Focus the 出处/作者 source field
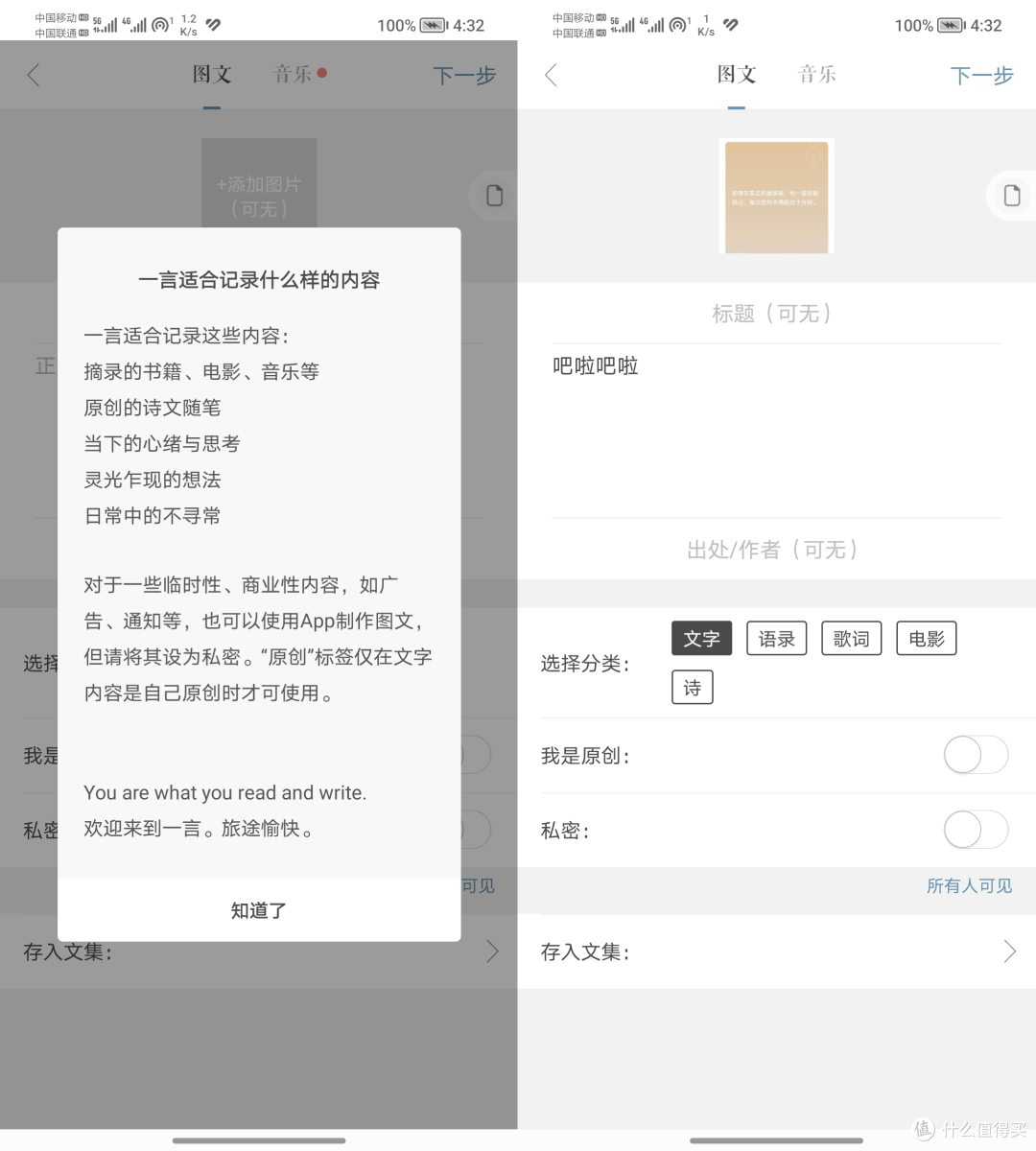 [777, 550]
